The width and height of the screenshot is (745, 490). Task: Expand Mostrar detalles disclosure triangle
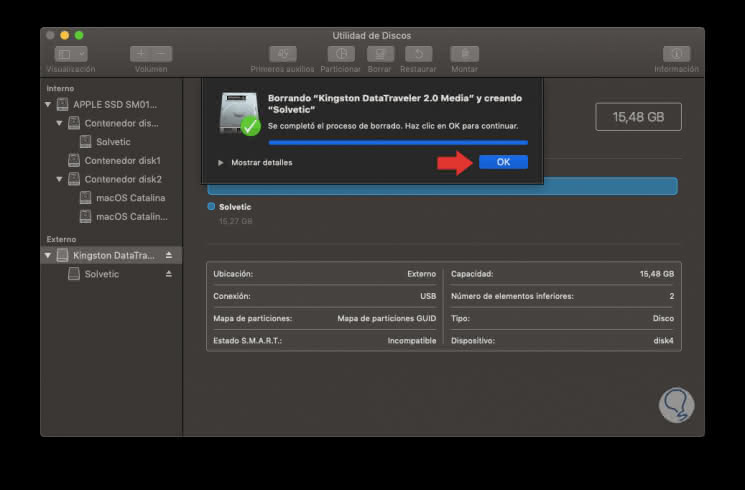pos(221,162)
